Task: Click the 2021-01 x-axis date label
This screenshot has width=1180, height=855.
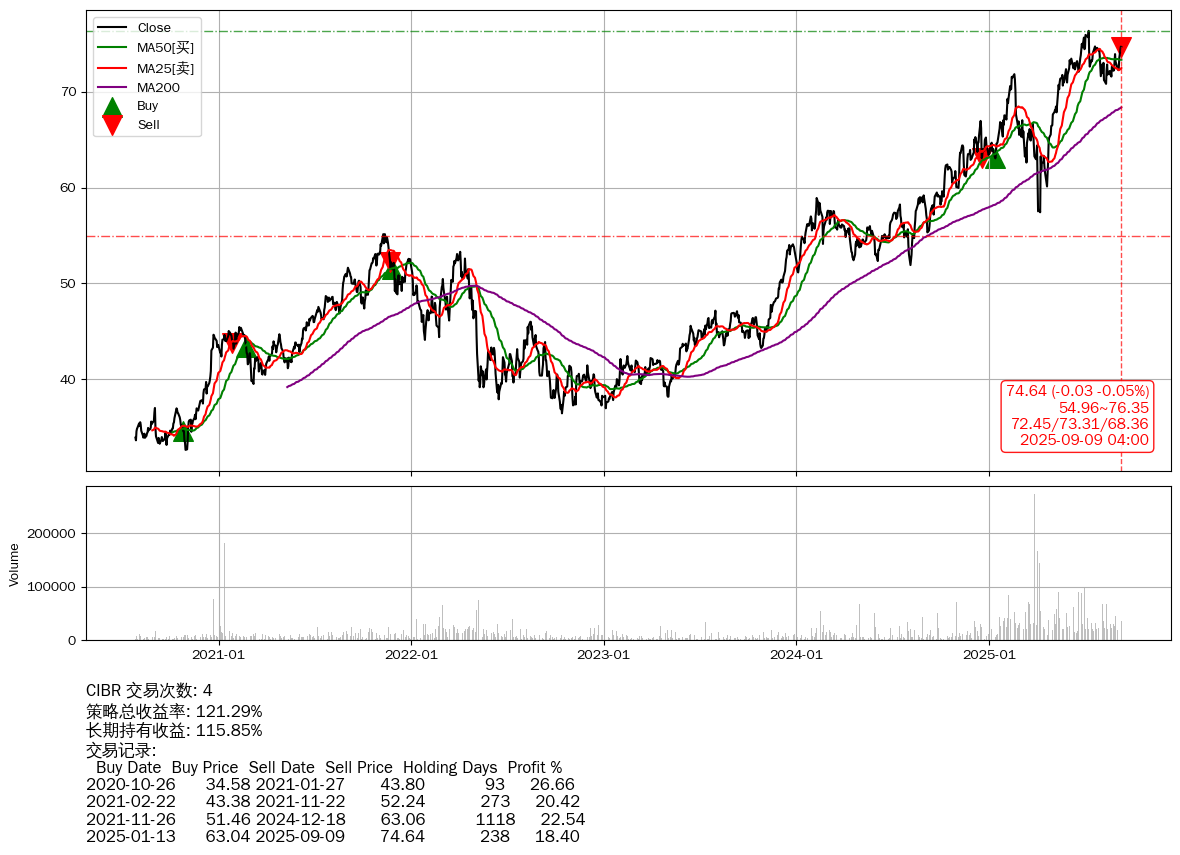Action: [x=219, y=655]
